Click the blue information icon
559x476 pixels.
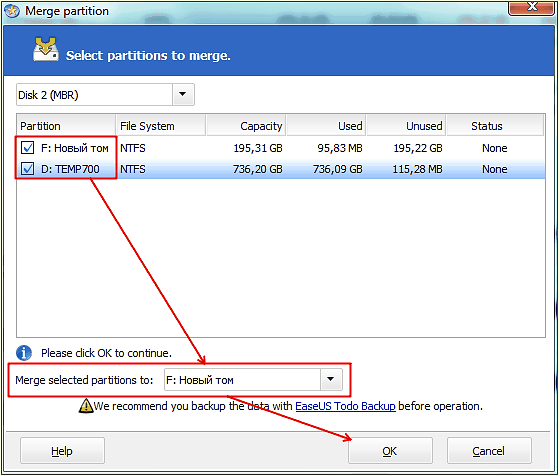[24, 353]
